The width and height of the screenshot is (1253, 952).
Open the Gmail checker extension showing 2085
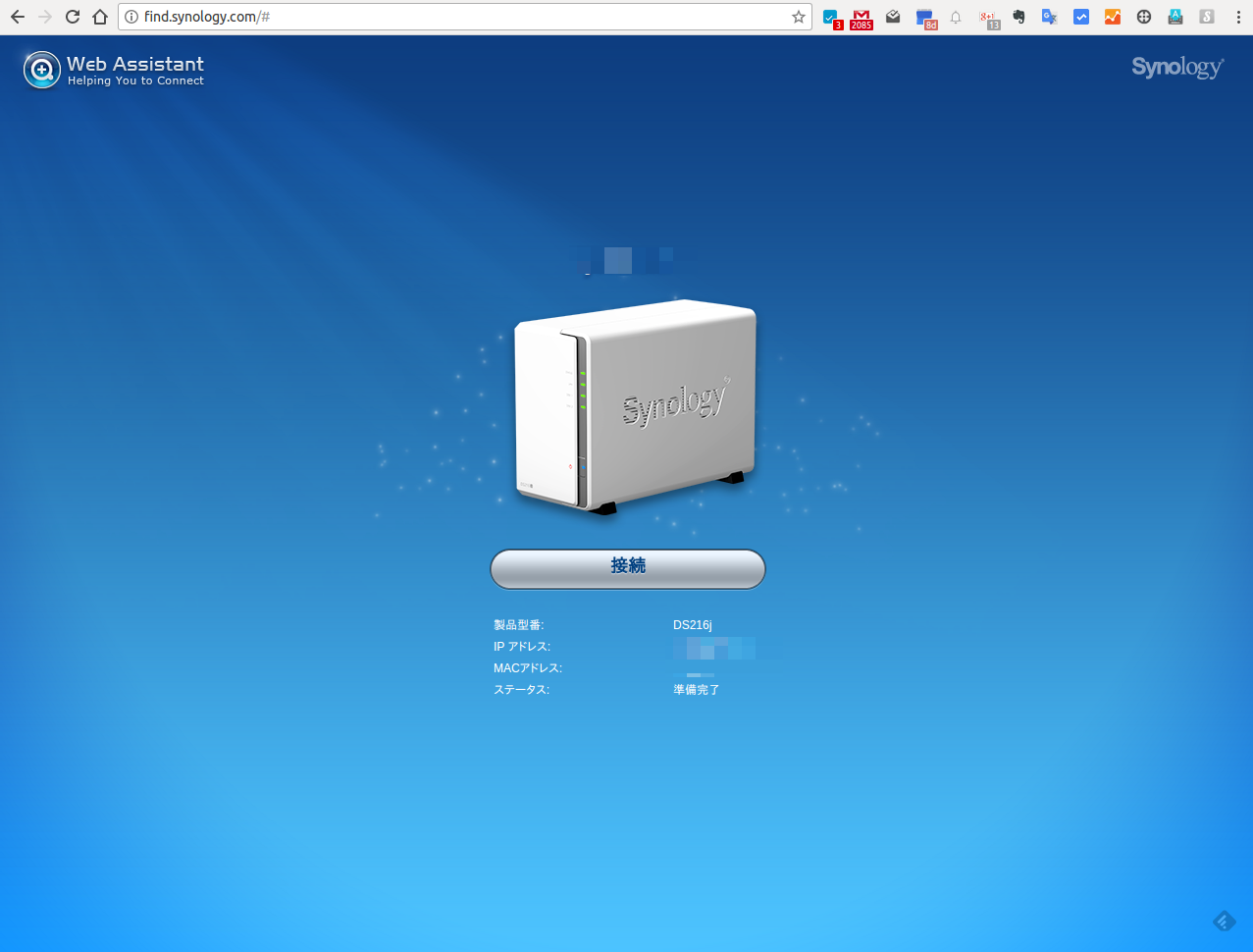[861, 18]
